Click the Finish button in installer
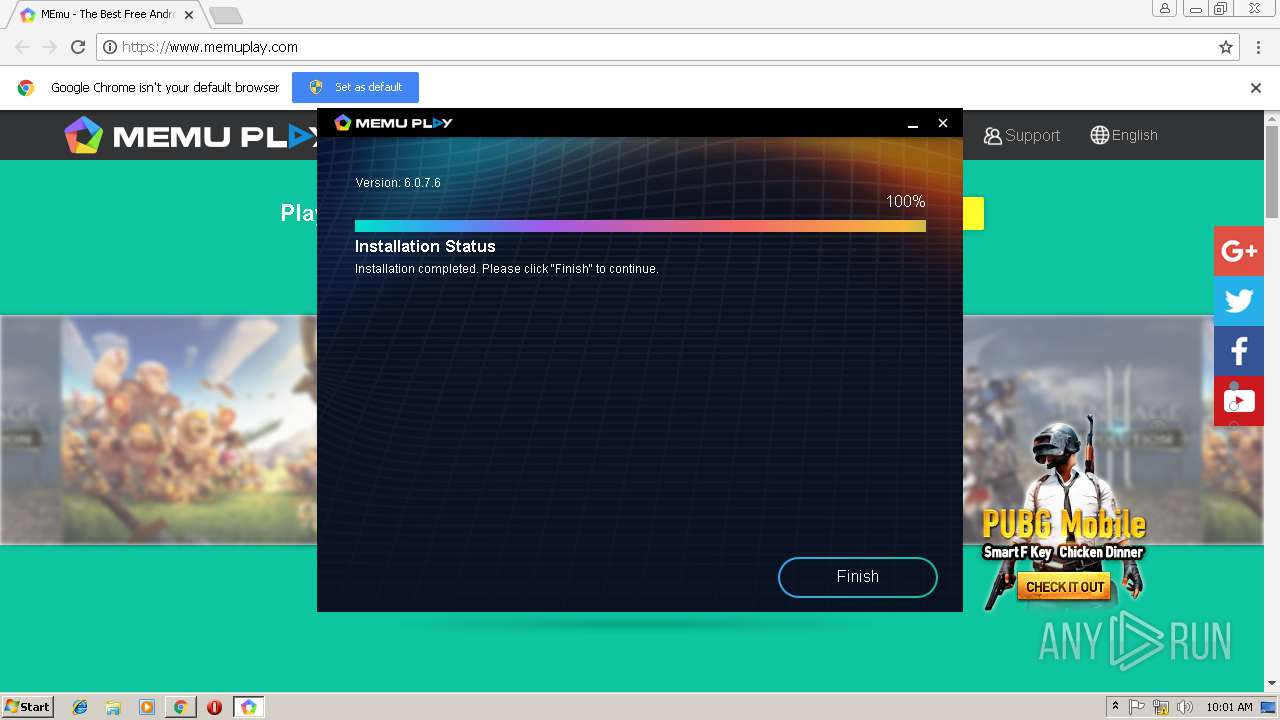Viewport: 1280px width, 720px height. tap(857, 577)
